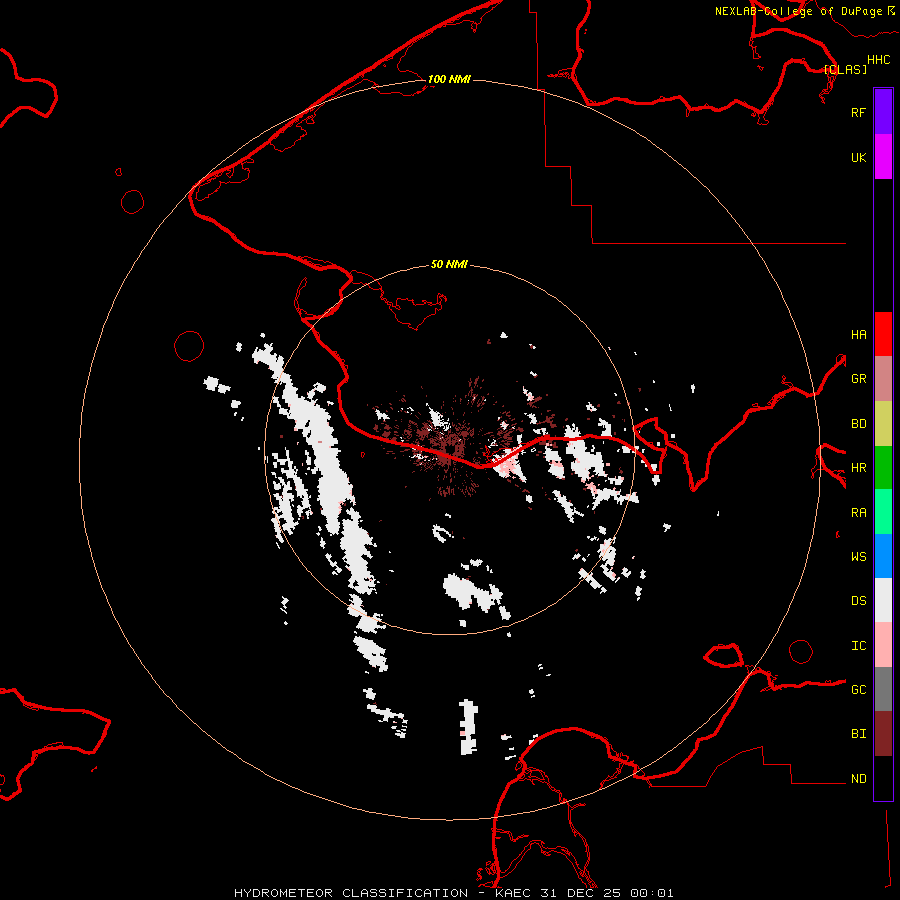
Task: Click the NEXLAB-College of DuPage credit text
Action: point(798,11)
